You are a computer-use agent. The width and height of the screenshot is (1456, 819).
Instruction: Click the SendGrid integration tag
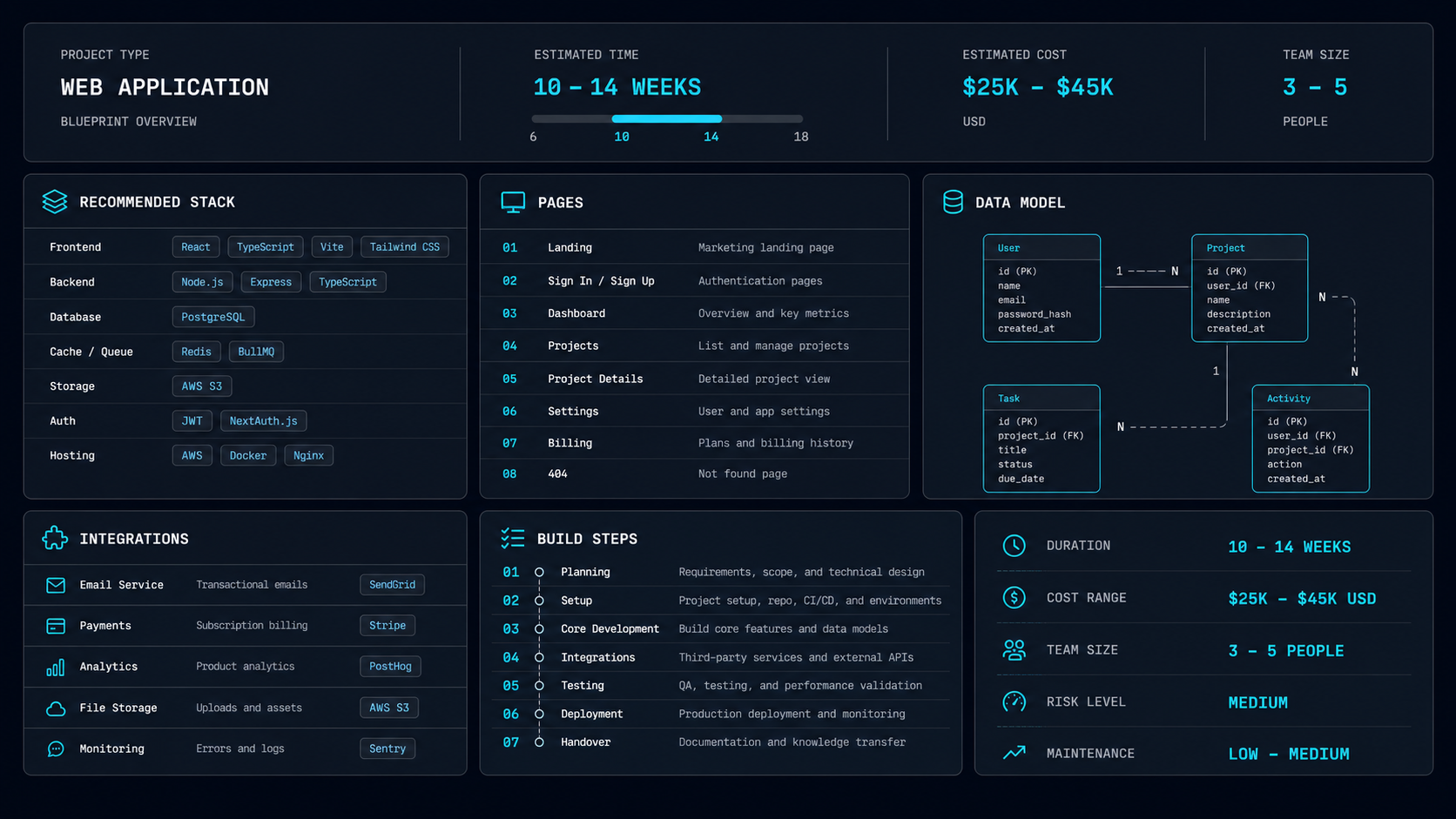(392, 585)
